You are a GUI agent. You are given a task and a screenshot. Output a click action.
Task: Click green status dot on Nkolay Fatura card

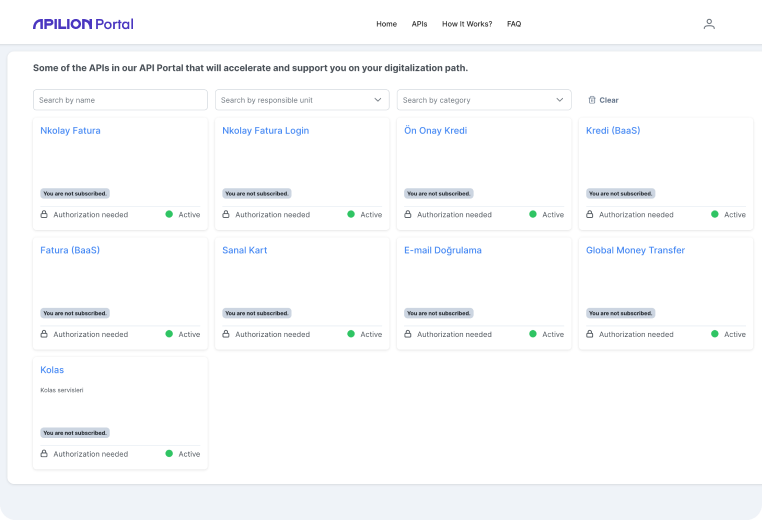tap(169, 214)
